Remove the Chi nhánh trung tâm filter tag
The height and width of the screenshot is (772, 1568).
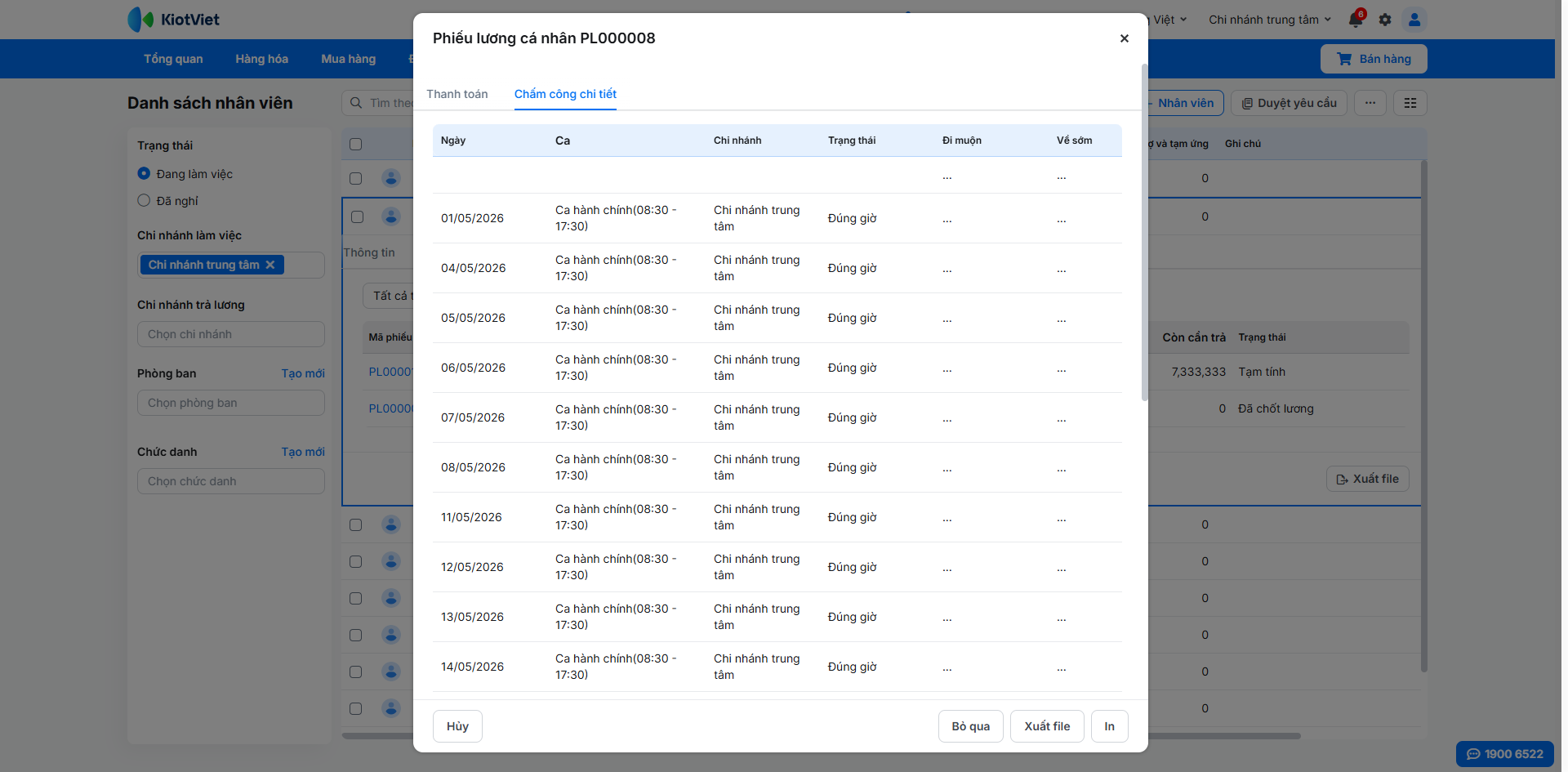click(270, 265)
